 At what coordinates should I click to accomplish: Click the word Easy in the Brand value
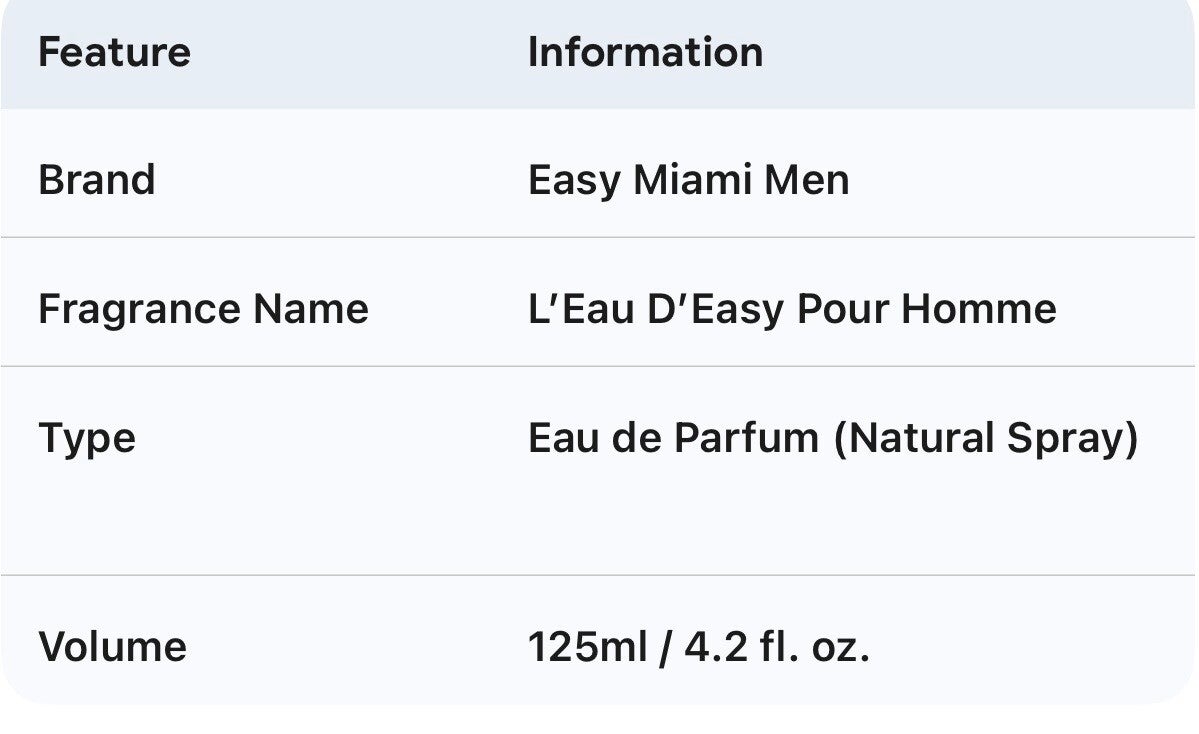[x=574, y=180]
